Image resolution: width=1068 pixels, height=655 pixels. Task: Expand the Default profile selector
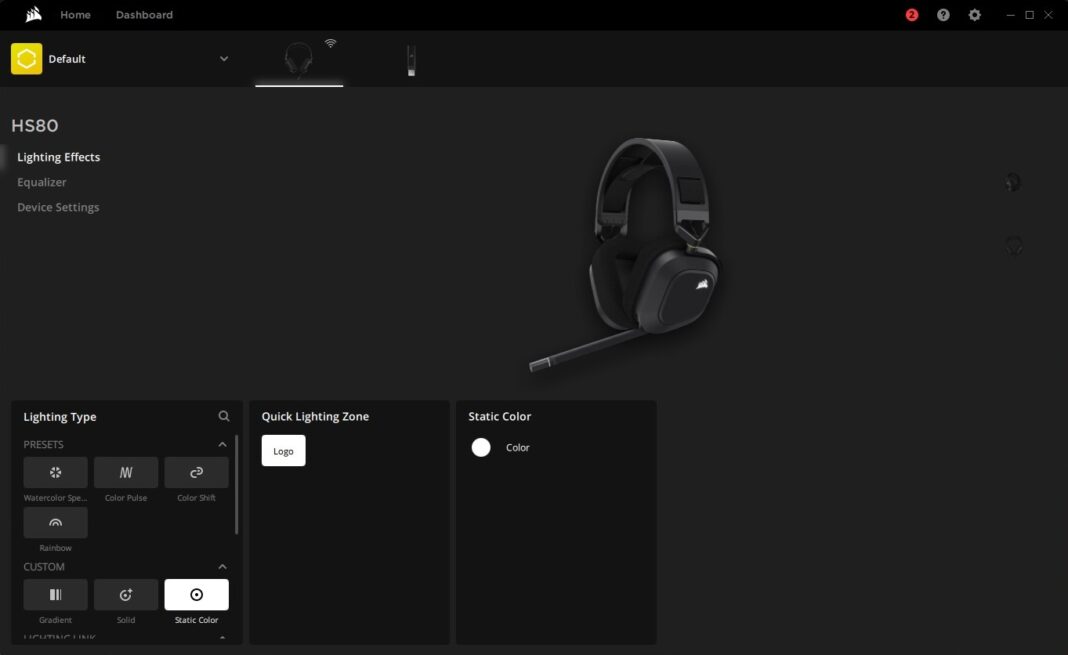[224, 58]
